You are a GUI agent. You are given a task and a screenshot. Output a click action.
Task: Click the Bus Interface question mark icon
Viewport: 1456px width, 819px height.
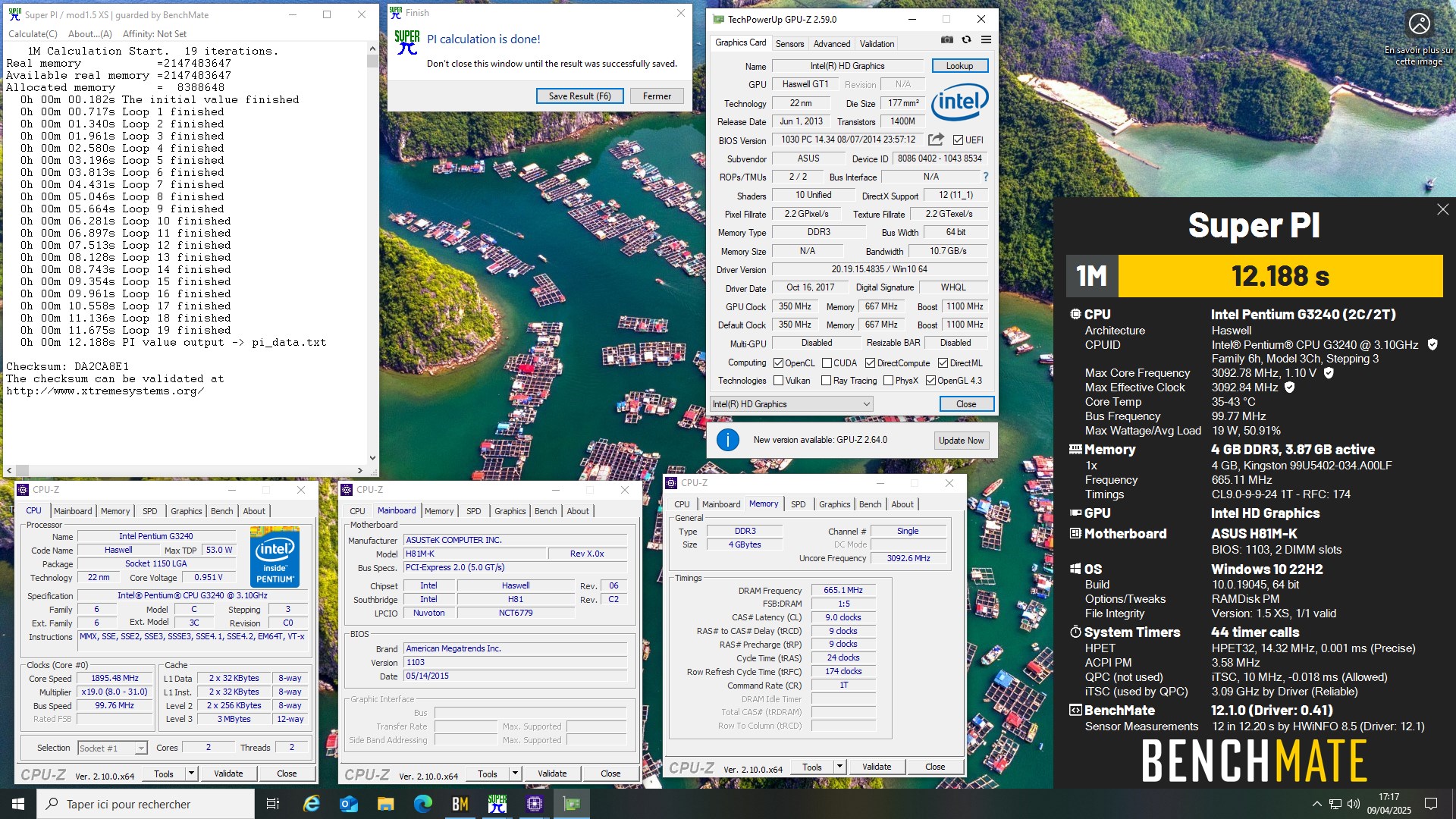coord(986,177)
